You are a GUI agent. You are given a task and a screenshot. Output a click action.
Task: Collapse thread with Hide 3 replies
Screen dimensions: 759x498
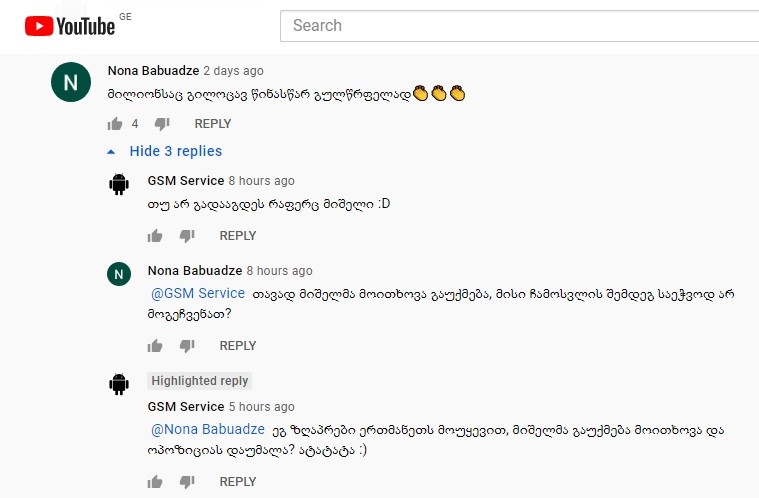pos(175,151)
